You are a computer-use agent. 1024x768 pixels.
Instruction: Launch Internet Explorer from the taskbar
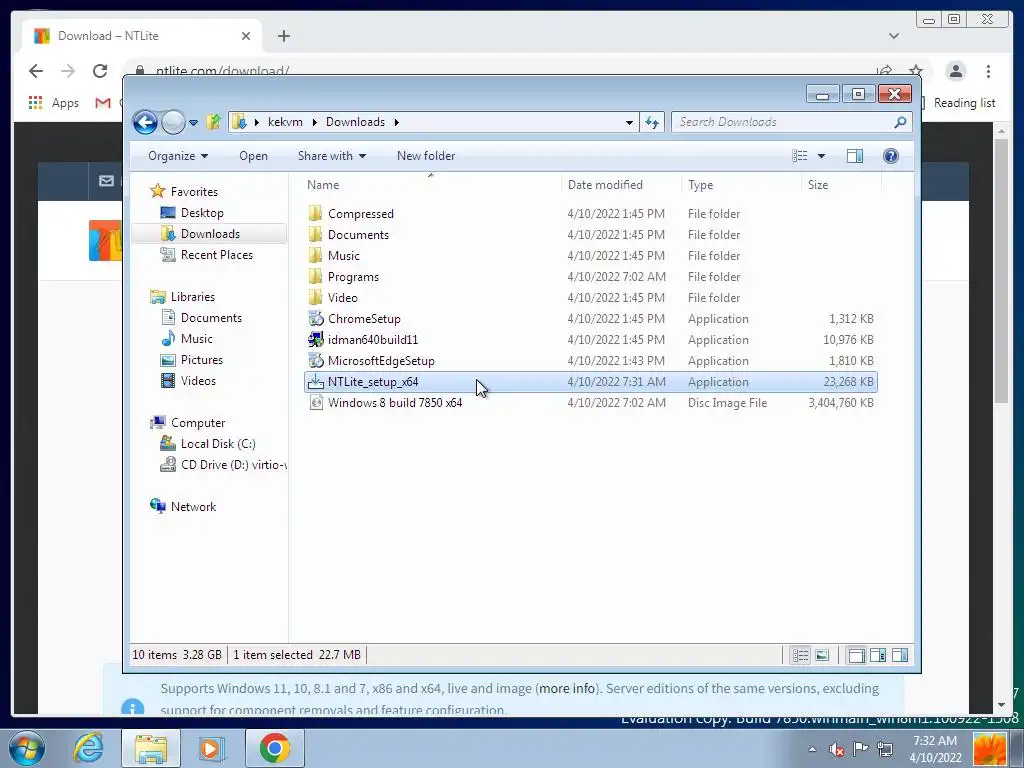[x=89, y=748]
